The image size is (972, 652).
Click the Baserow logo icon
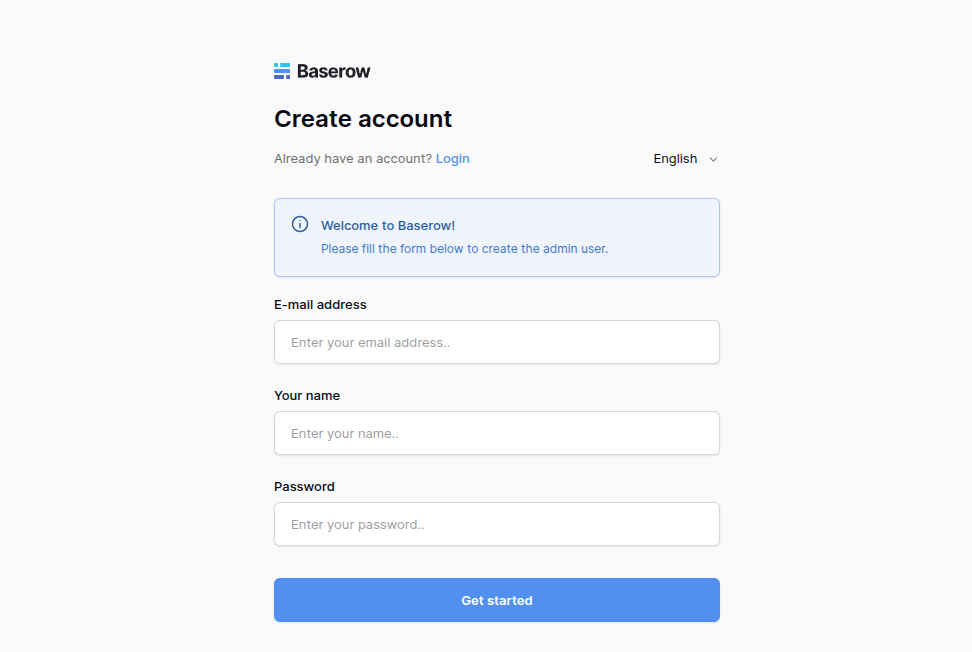pos(282,71)
